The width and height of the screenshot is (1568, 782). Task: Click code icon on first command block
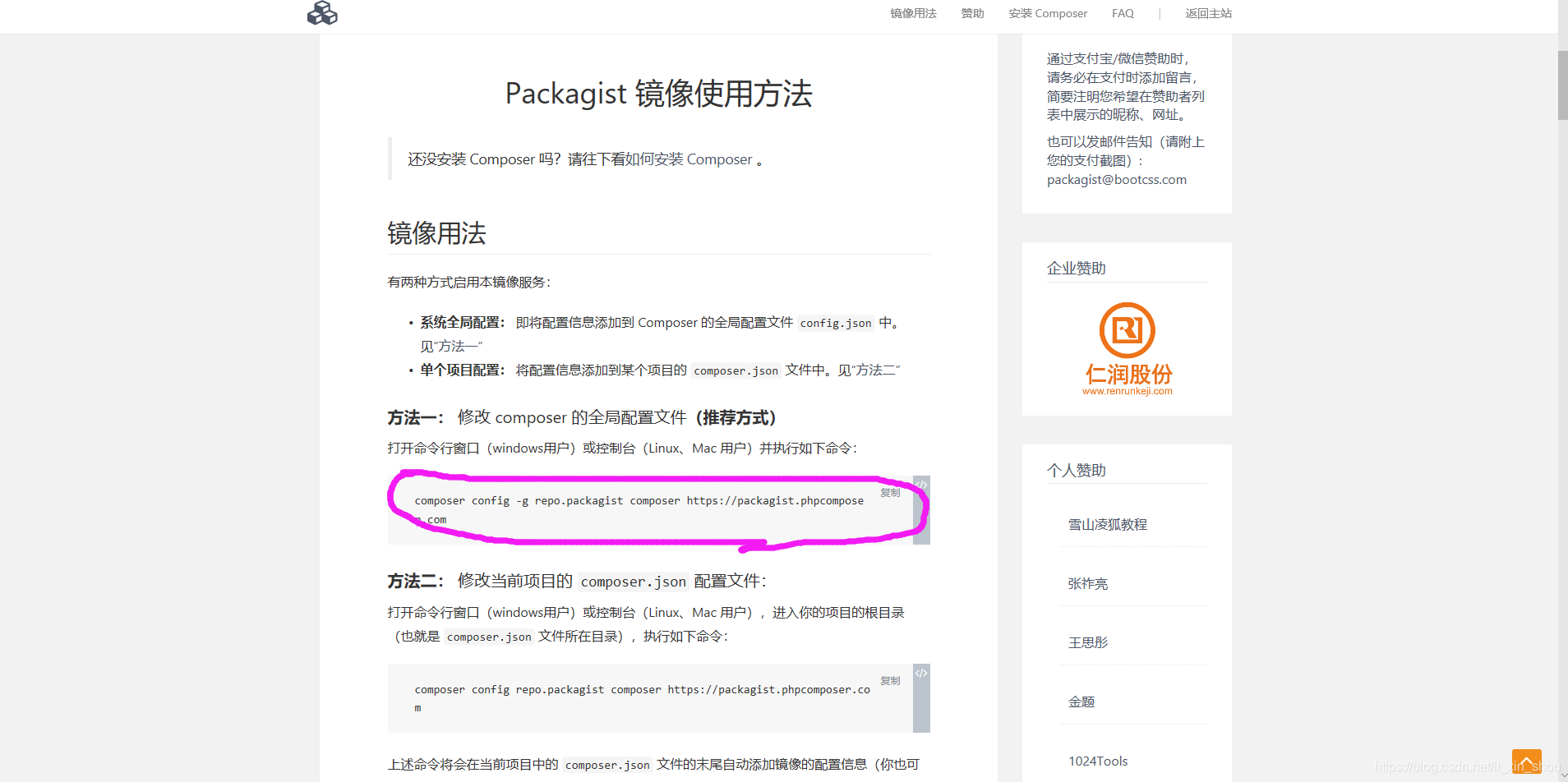click(921, 485)
